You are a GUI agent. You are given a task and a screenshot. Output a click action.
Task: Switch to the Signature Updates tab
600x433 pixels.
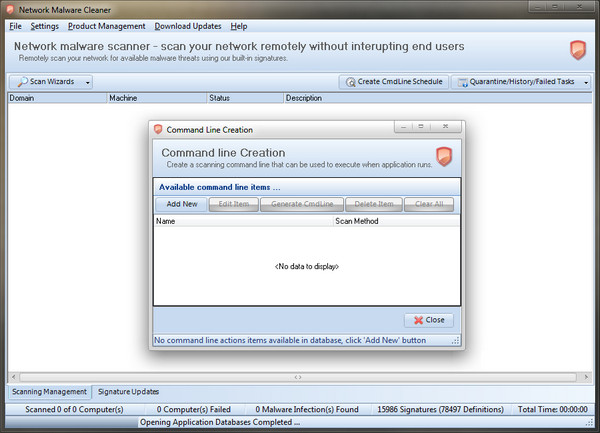128,391
